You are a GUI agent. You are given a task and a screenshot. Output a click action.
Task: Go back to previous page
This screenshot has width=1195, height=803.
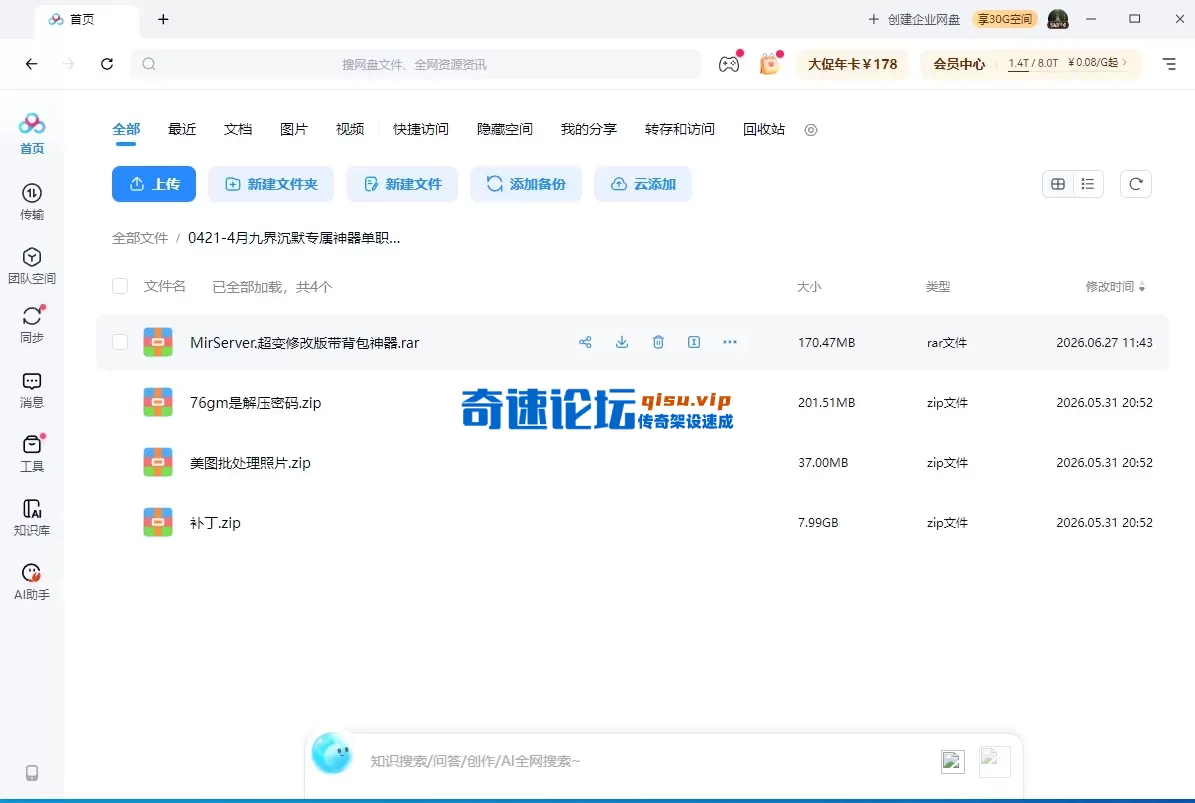[x=31, y=64]
